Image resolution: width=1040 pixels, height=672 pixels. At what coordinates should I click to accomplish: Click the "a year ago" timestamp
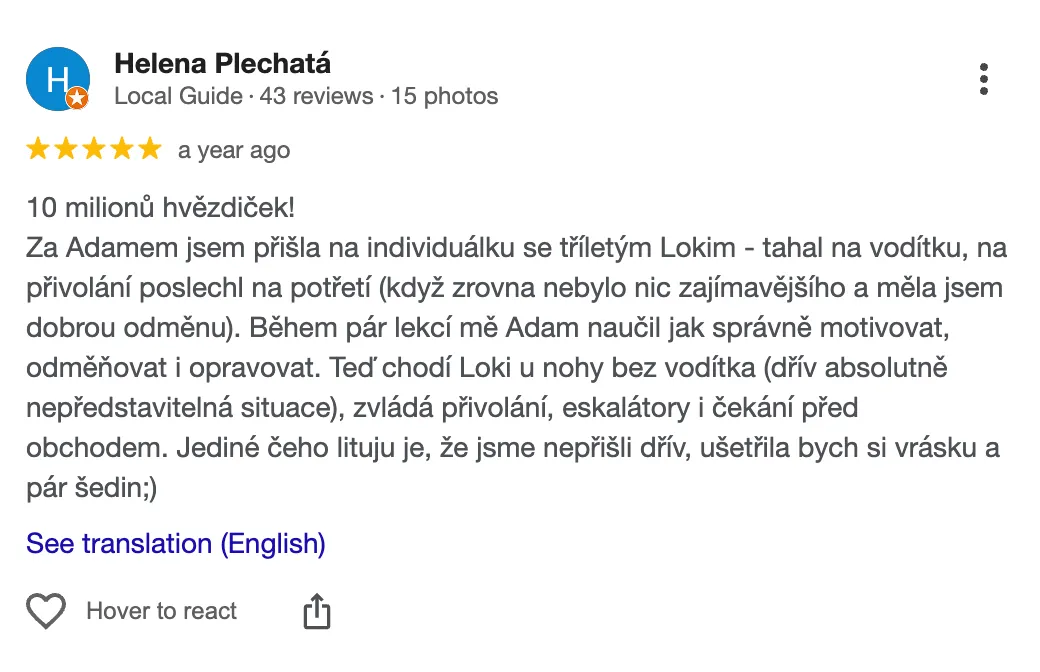[x=234, y=151]
